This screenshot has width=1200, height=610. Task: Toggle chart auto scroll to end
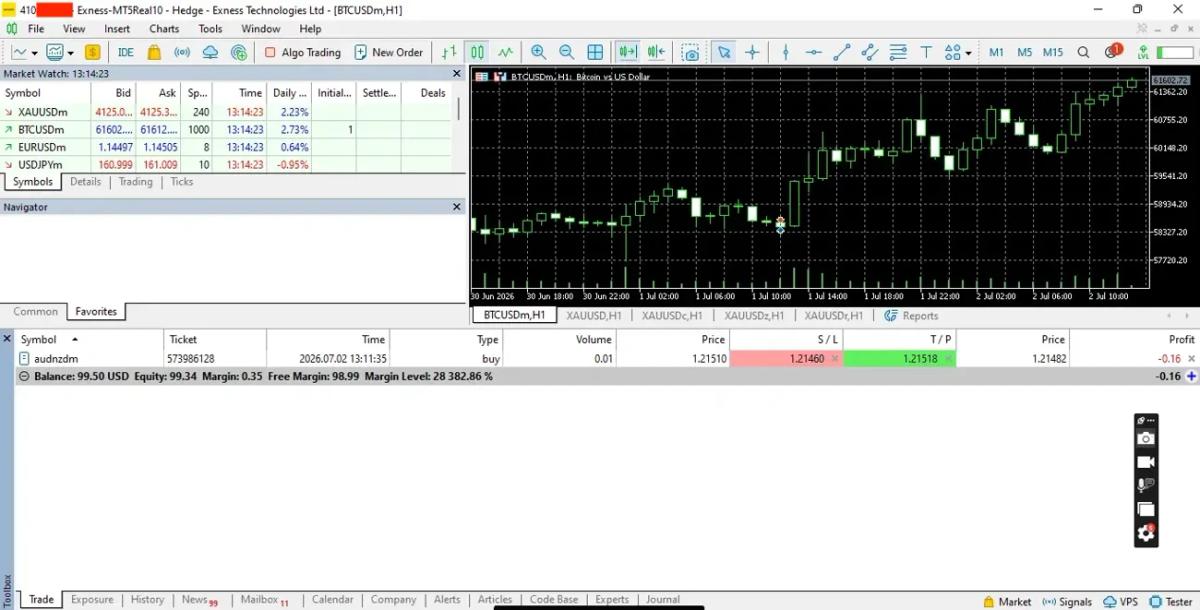click(628, 52)
